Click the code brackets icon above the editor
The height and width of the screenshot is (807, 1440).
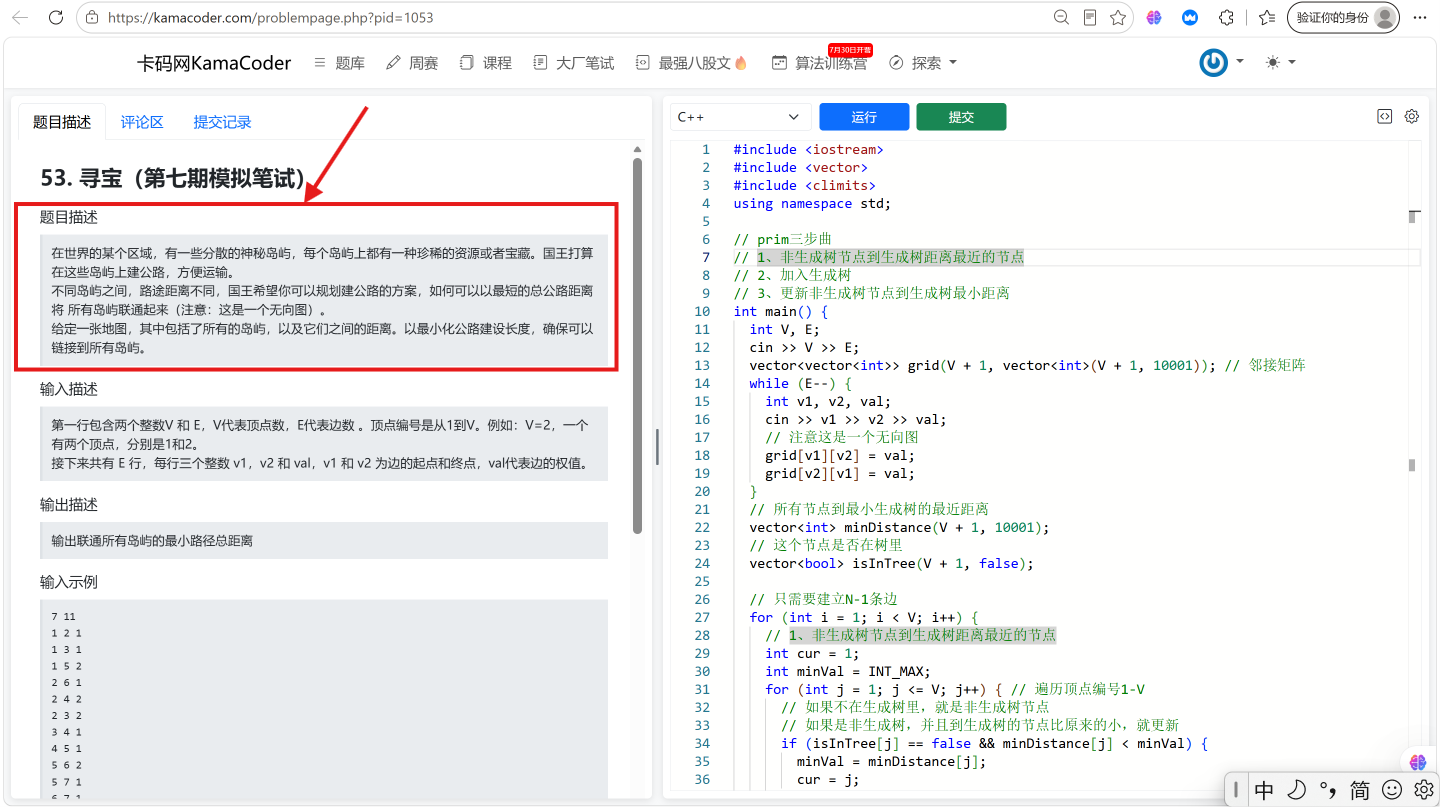click(x=1384, y=116)
